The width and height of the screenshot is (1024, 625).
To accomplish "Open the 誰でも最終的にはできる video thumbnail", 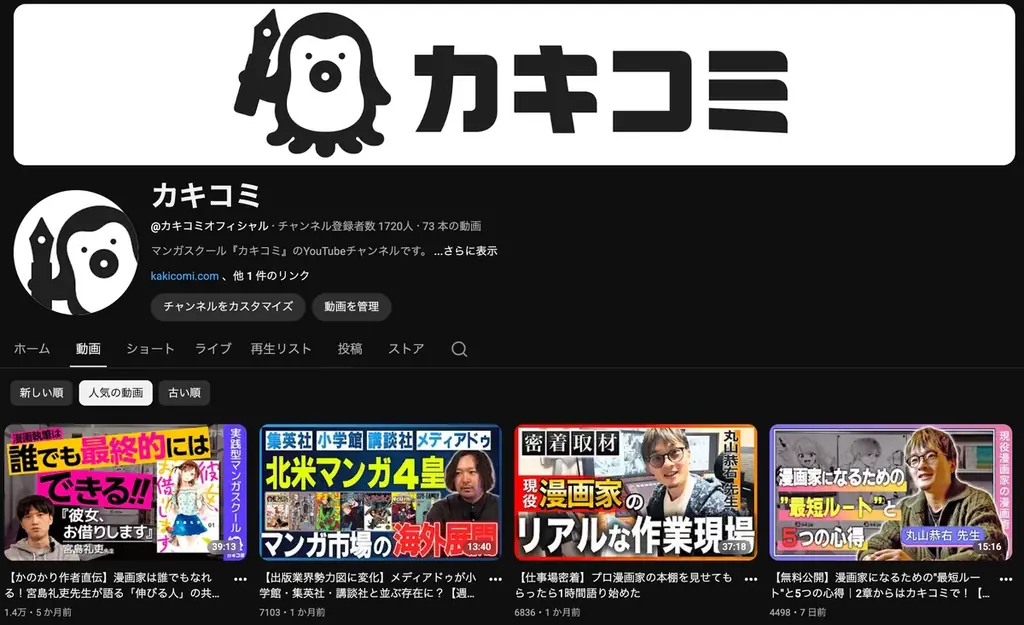I will (x=125, y=492).
